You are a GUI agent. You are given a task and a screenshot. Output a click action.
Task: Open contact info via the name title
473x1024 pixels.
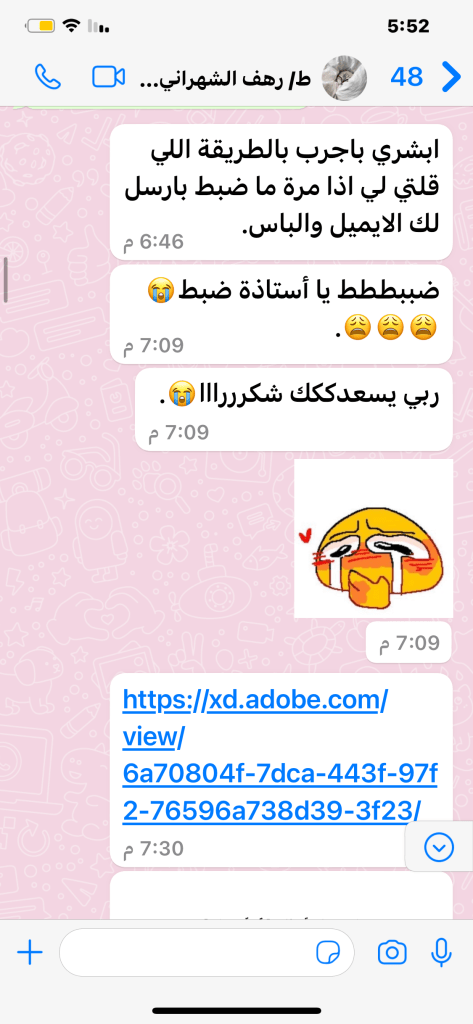coord(225,79)
